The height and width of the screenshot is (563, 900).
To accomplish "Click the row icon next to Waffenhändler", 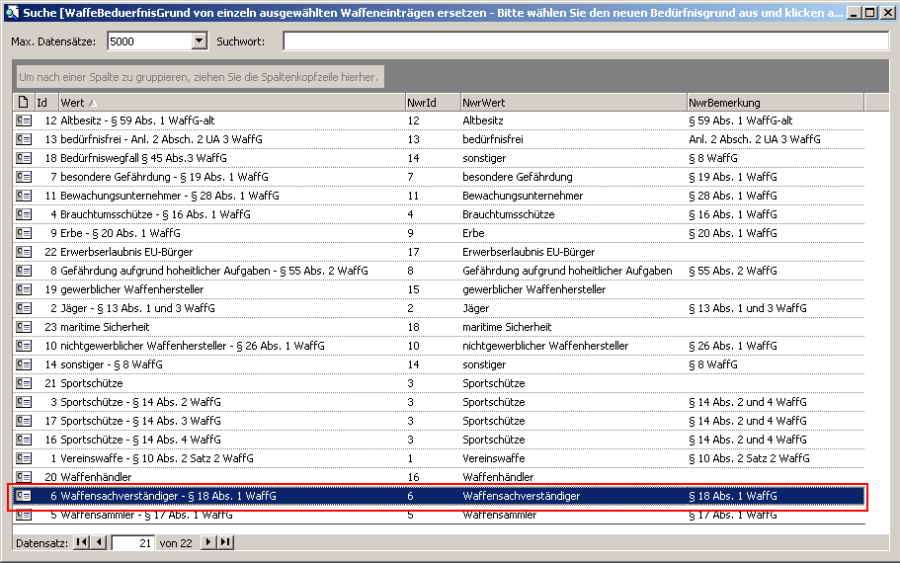I will coord(23,477).
